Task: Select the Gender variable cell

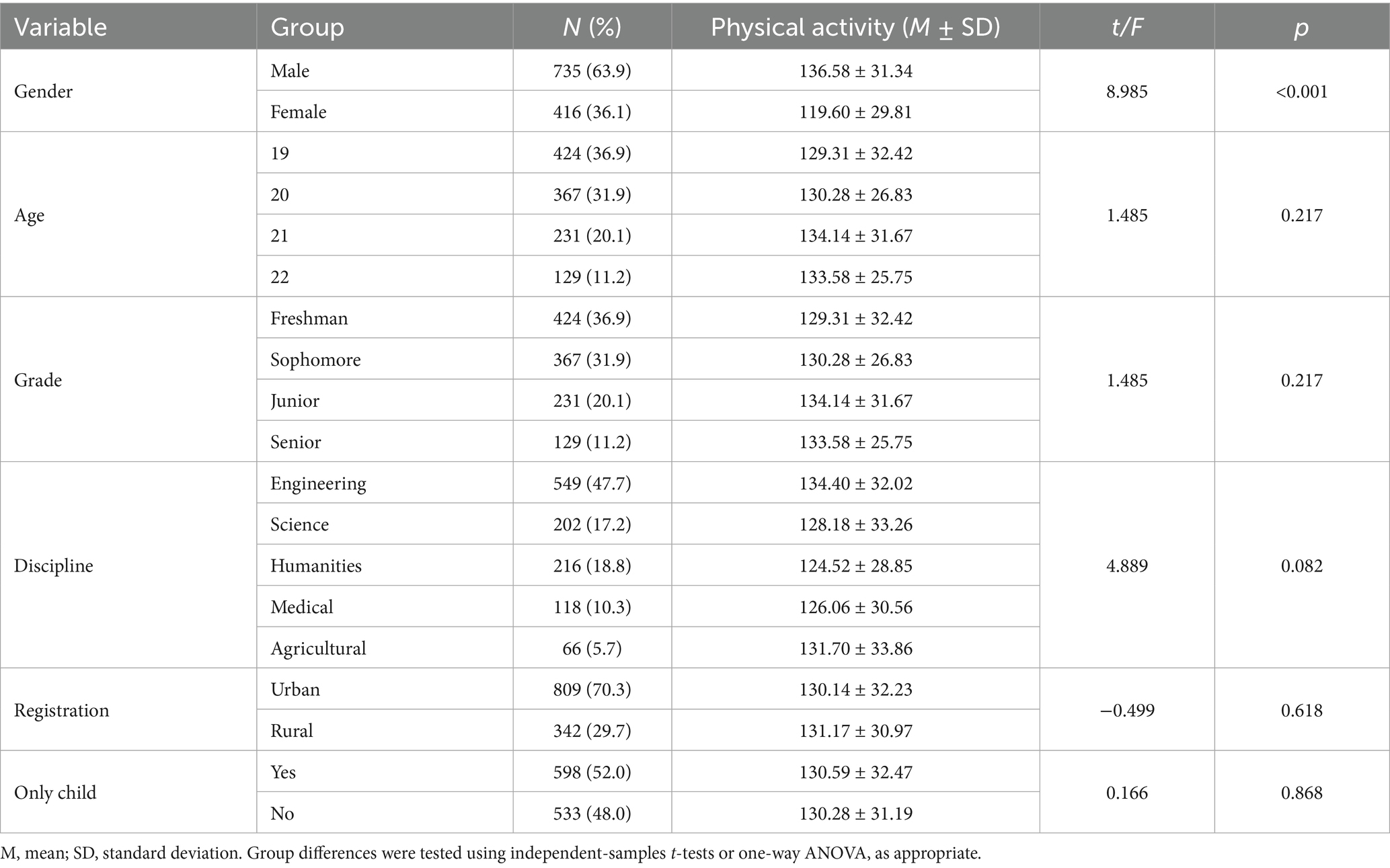Action: [x=43, y=91]
